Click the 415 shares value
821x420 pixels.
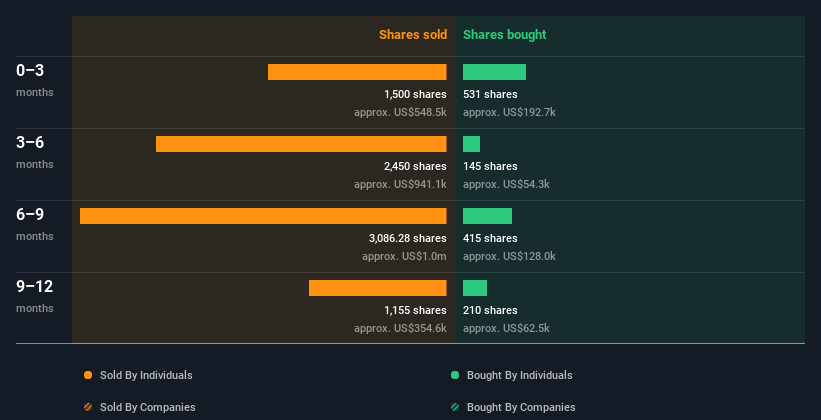tap(490, 238)
